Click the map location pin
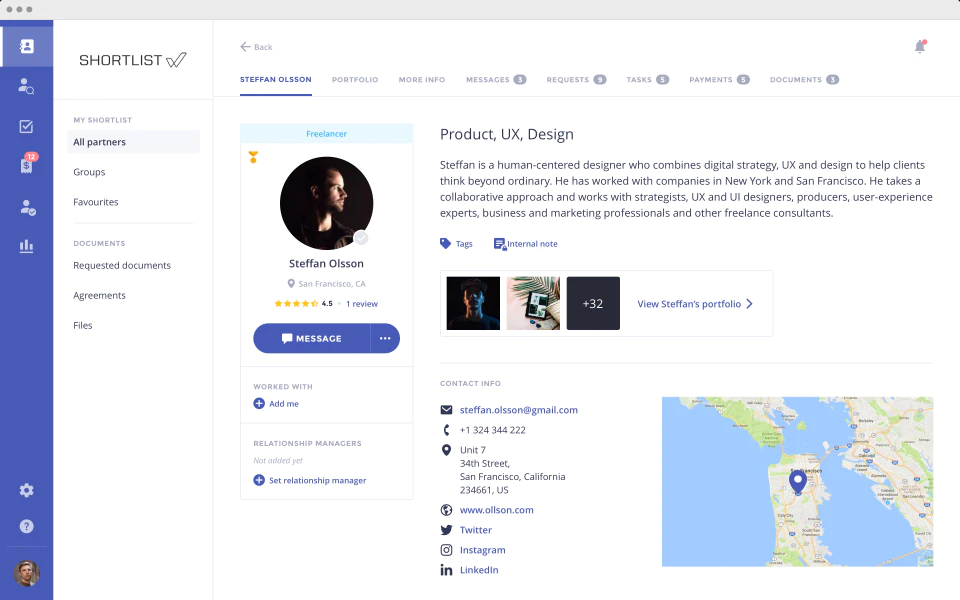This screenshot has height=600, width=960. [x=798, y=481]
